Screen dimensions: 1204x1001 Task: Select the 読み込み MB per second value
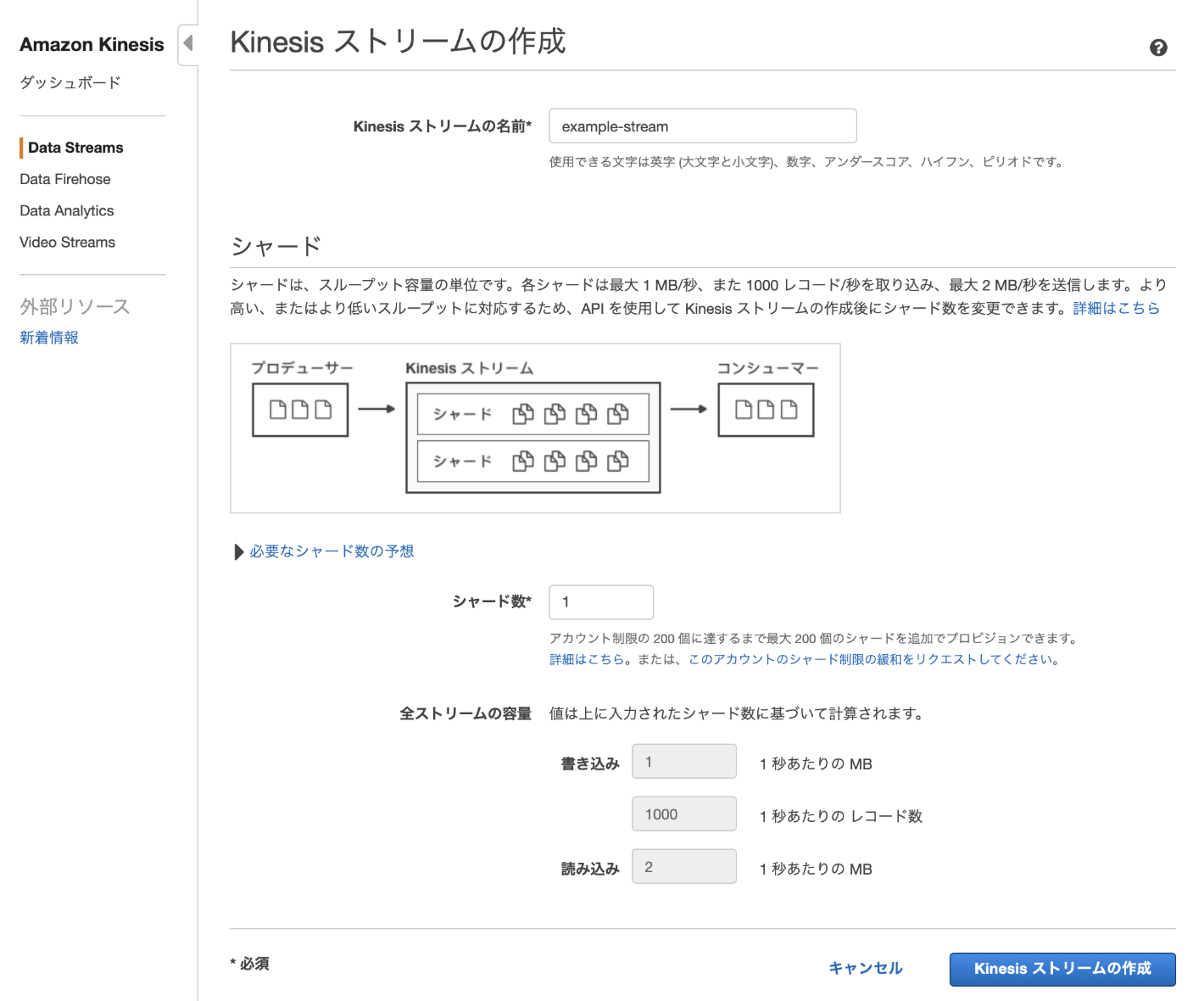(x=683, y=866)
